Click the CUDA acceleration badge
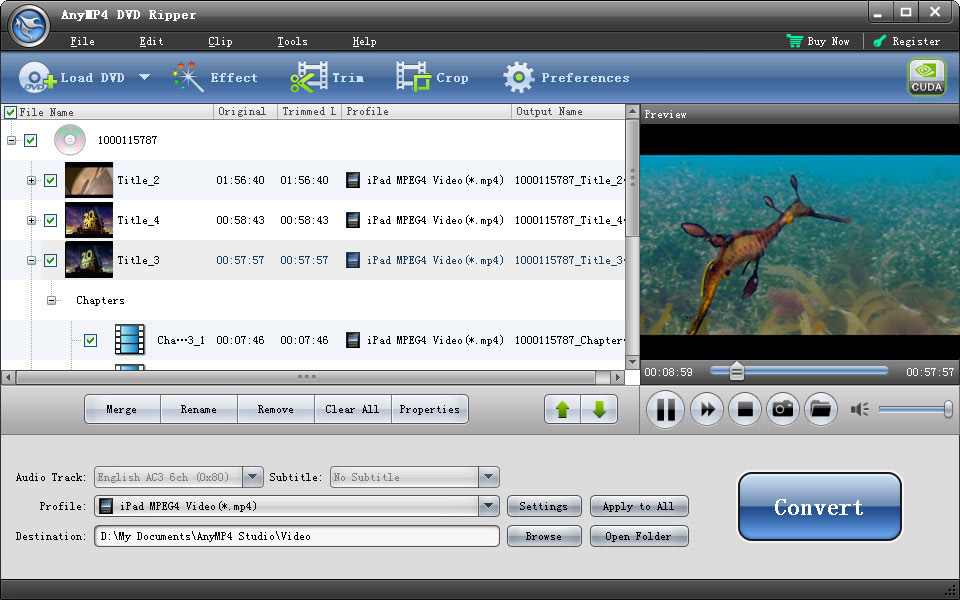This screenshot has height=600, width=960. click(926, 78)
